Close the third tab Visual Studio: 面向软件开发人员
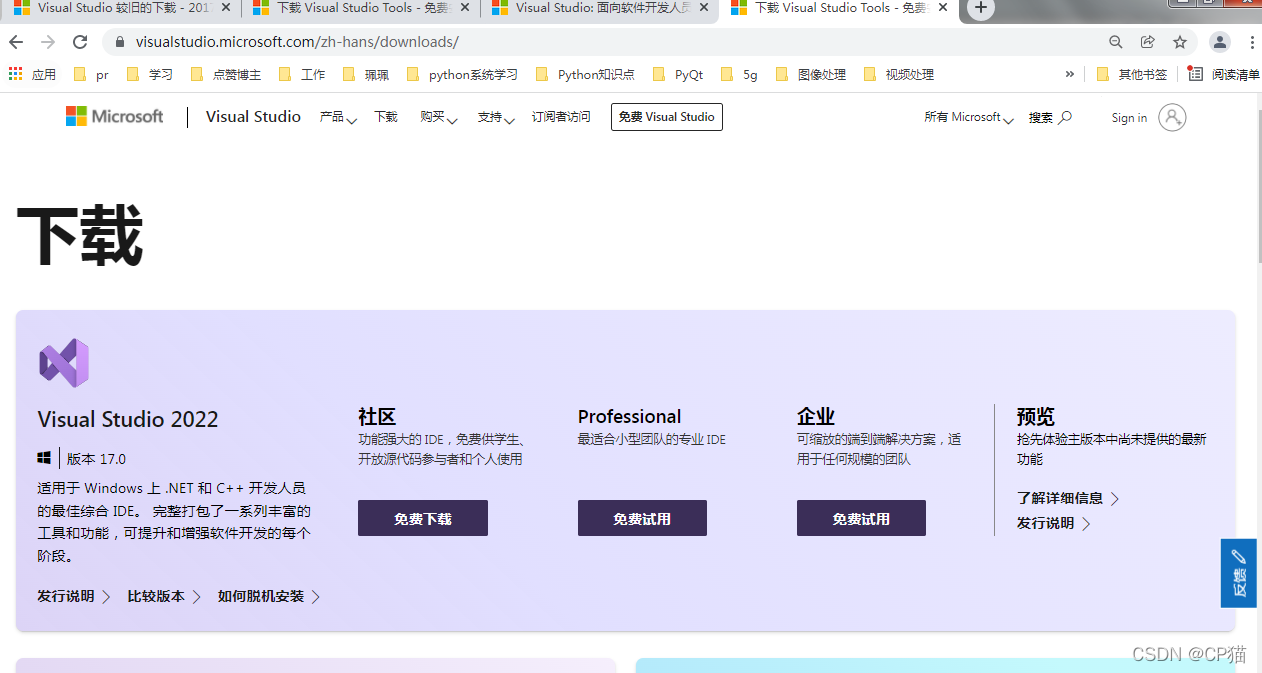This screenshot has height=673, width=1262. pos(704,8)
